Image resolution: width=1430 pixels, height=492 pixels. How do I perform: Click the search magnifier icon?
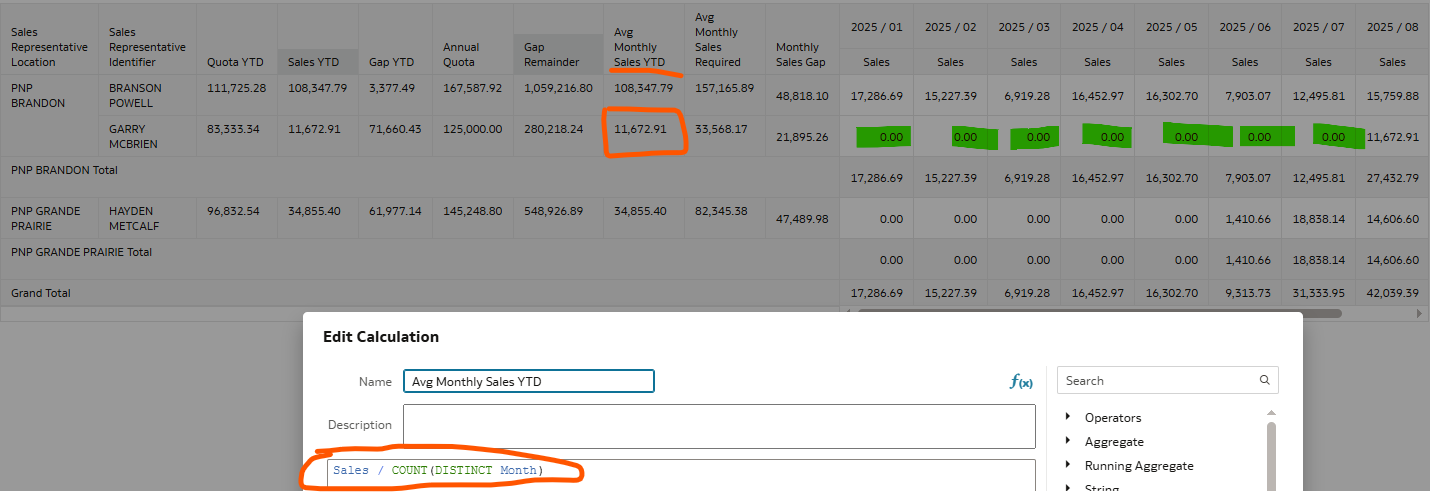pyautogui.click(x=1265, y=380)
